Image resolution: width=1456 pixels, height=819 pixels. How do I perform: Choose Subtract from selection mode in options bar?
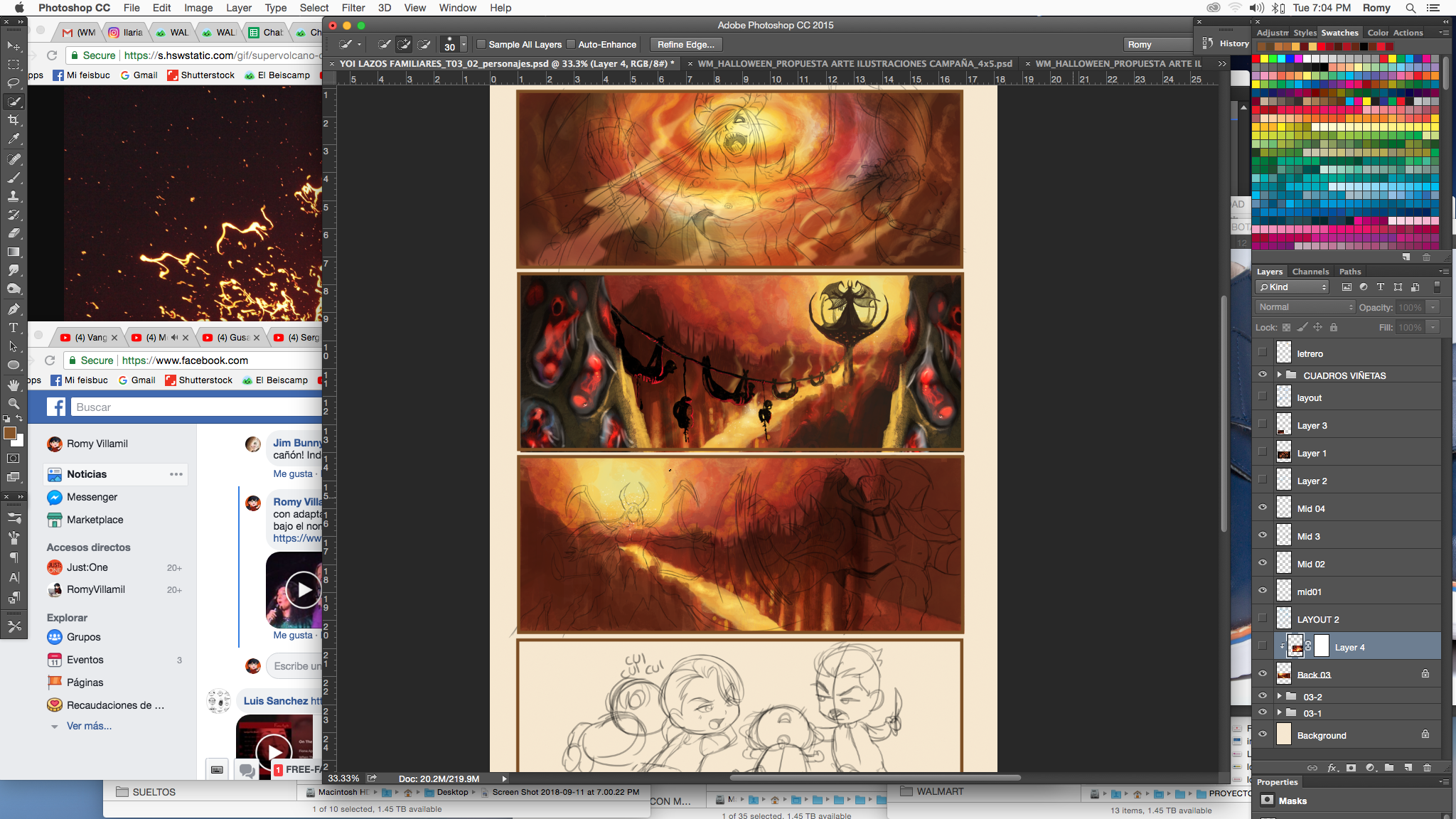click(x=424, y=44)
